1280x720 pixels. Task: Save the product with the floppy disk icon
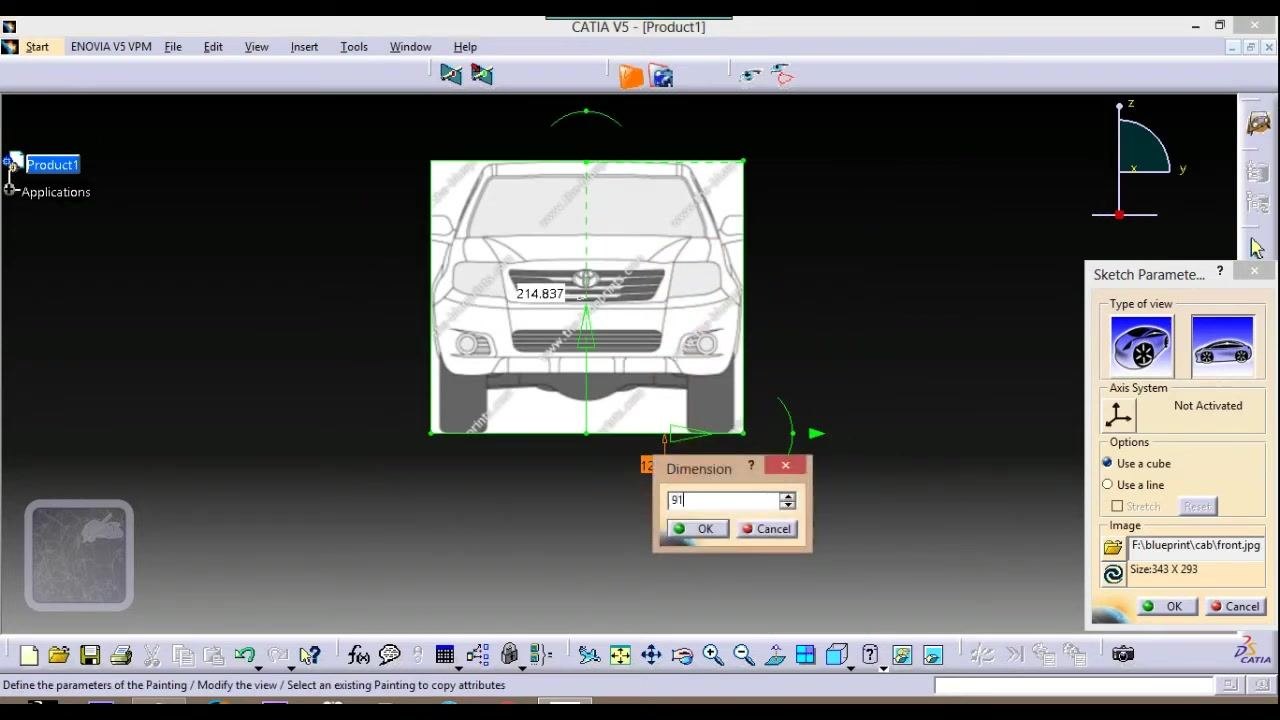point(90,655)
